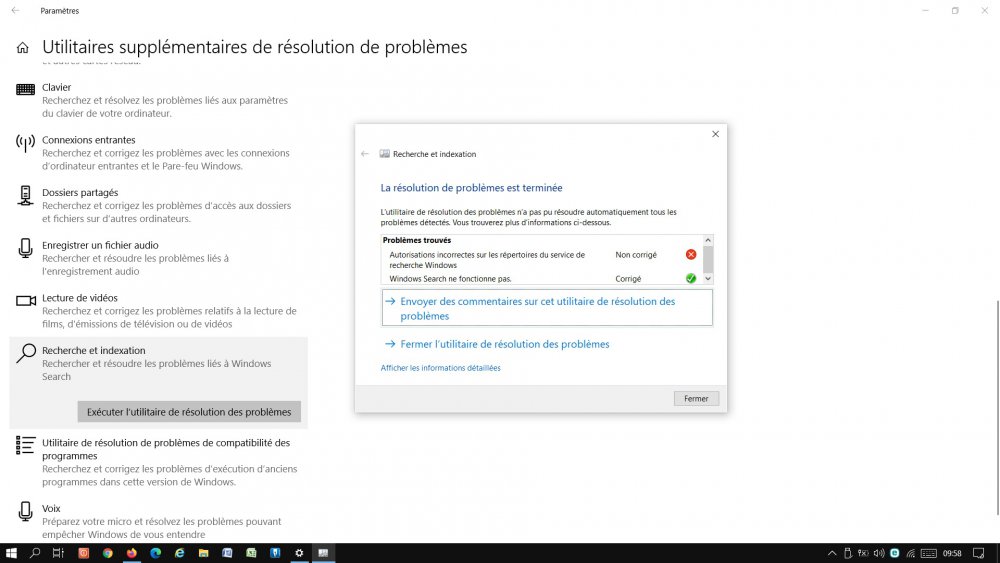
Task: Click the green Corrigé checkmark icon
Action: (691, 279)
